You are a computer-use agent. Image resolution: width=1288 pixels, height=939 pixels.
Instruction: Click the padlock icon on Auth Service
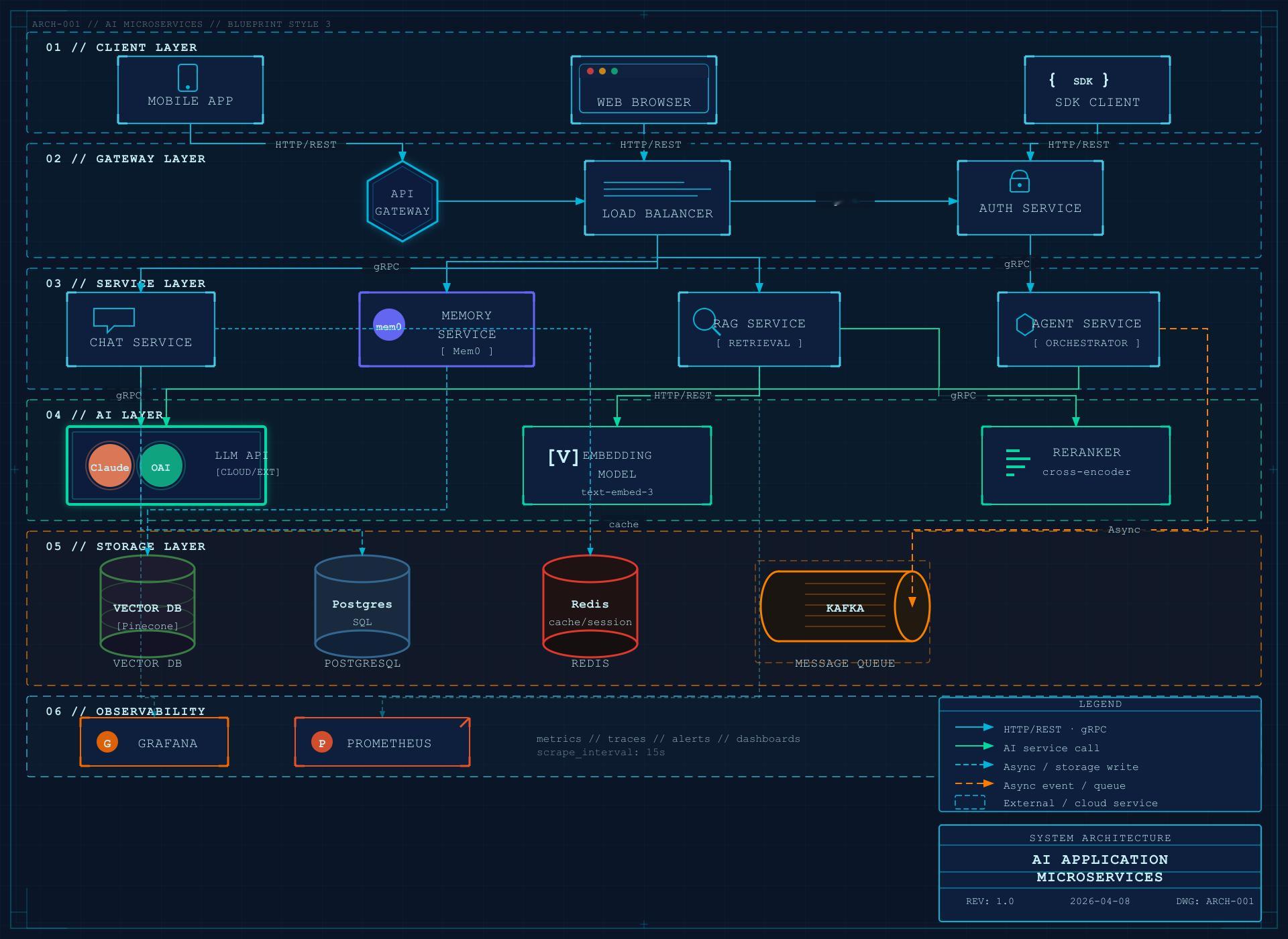[1020, 182]
